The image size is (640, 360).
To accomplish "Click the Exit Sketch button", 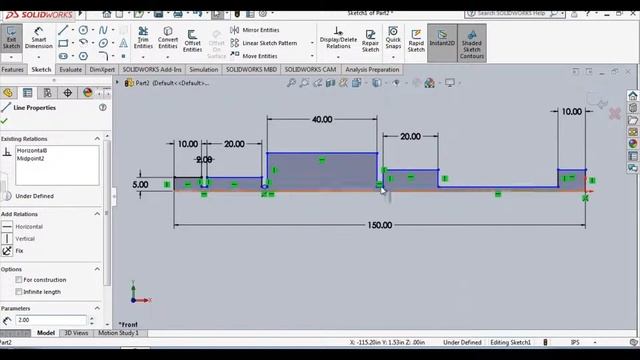I will pos(11,39).
